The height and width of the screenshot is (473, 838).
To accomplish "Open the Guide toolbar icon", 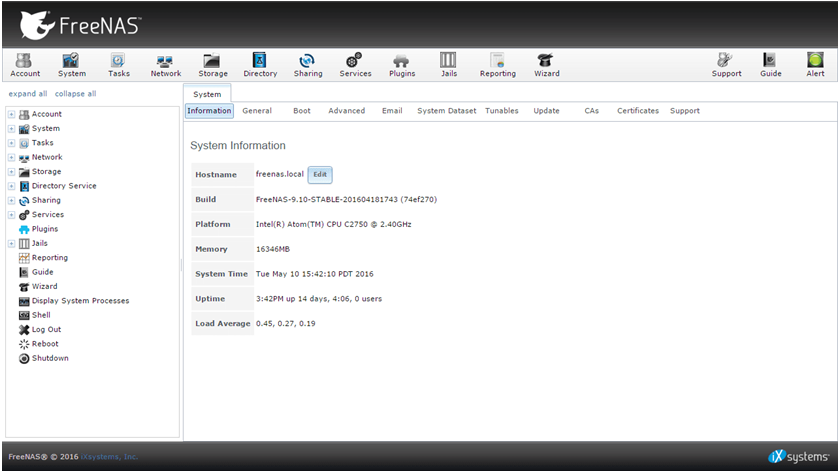I will 771,65.
